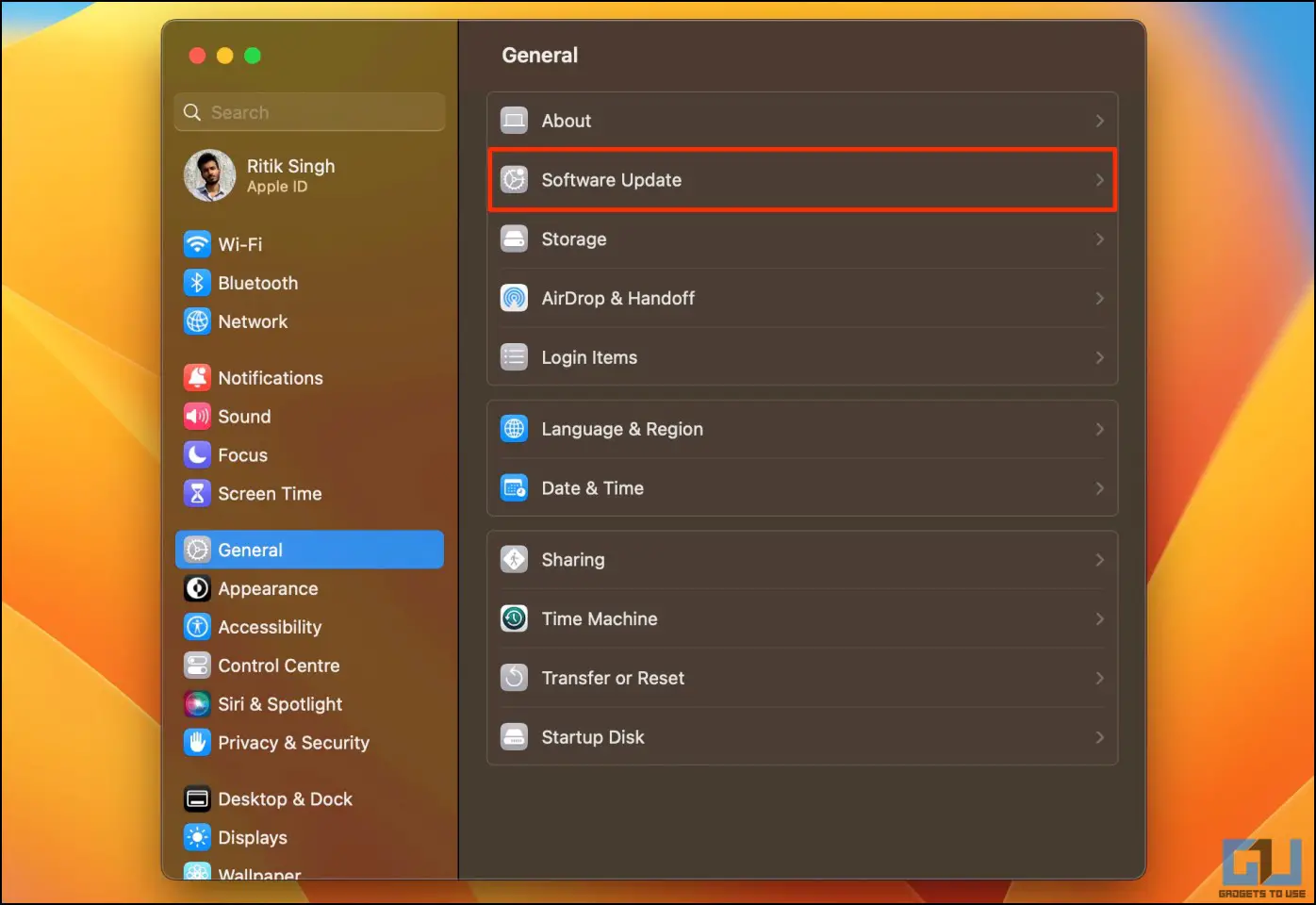This screenshot has height=905, width=1316.
Task: Open Storage via its chevron arrow
Action: tap(1099, 239)
